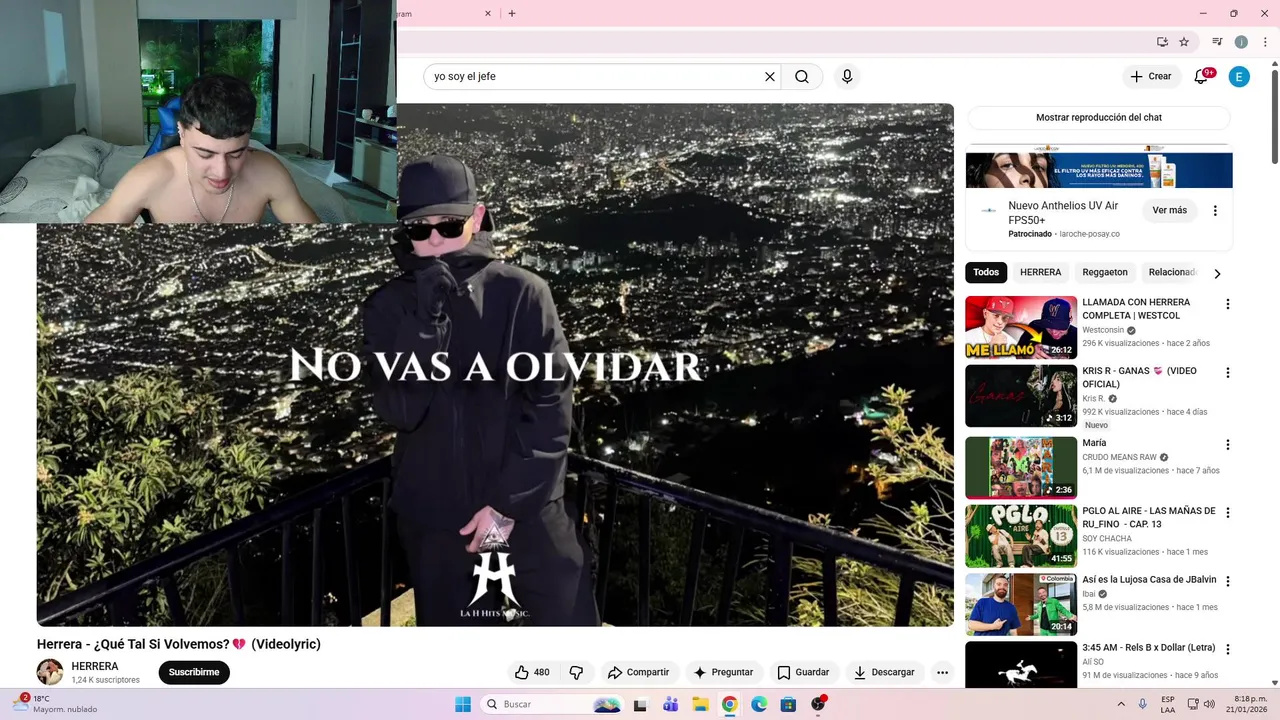Show hidden system tray icons
Image resolution: width=1280 pixels, height=720 pixels.
tap(1120, 704)
